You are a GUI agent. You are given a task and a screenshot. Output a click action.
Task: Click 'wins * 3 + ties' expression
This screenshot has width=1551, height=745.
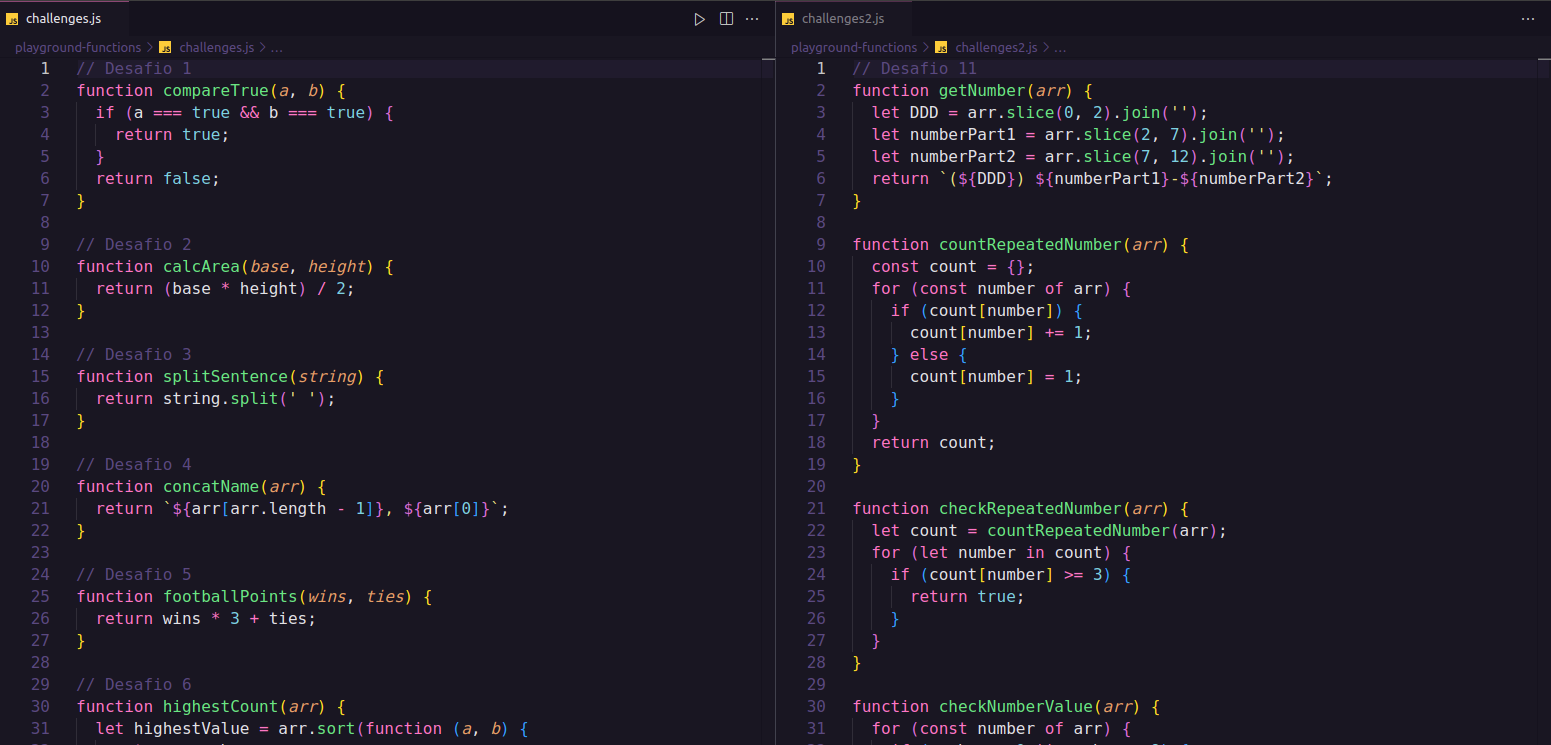tap(235, 618)
